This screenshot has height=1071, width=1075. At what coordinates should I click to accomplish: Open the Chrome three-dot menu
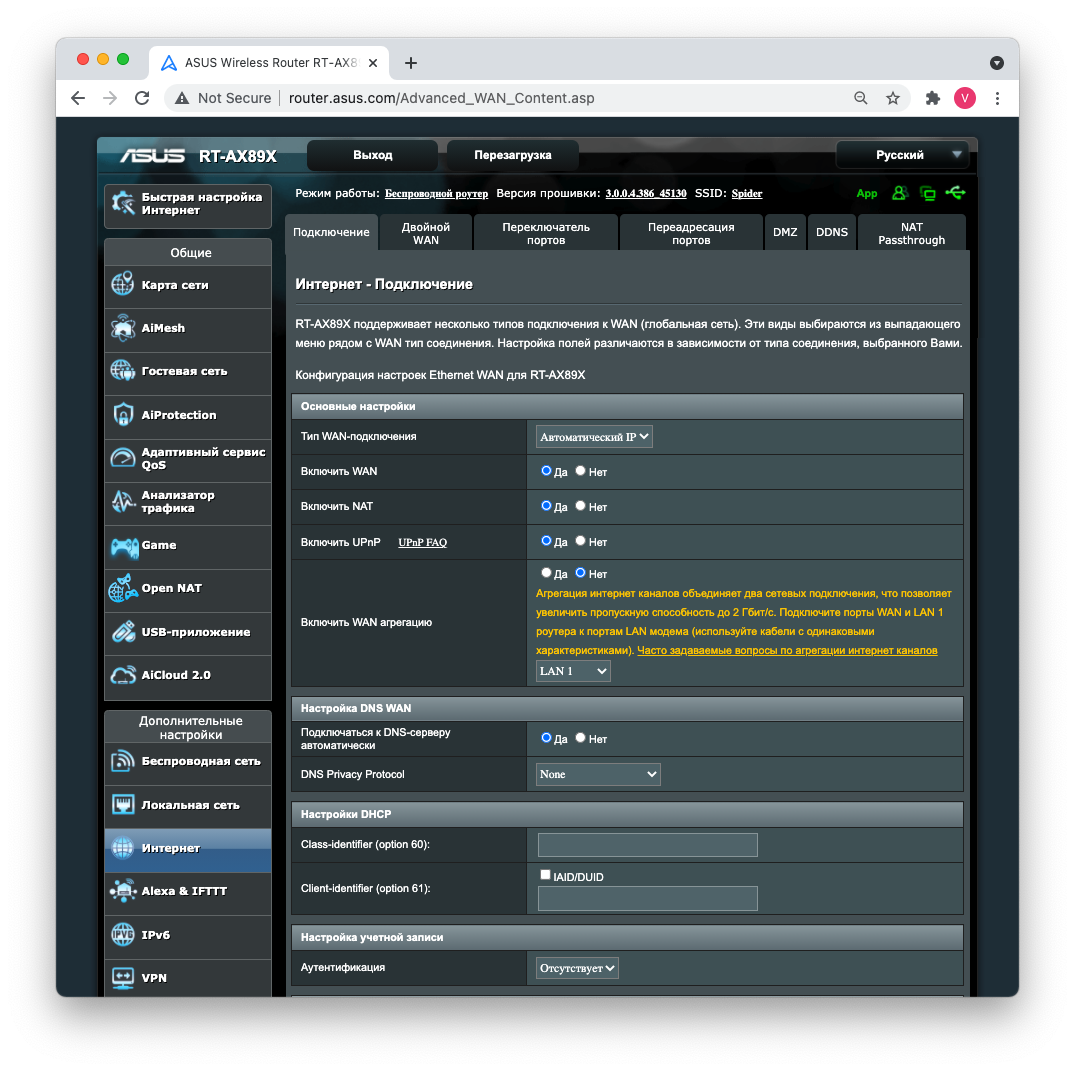click(997, 98)
